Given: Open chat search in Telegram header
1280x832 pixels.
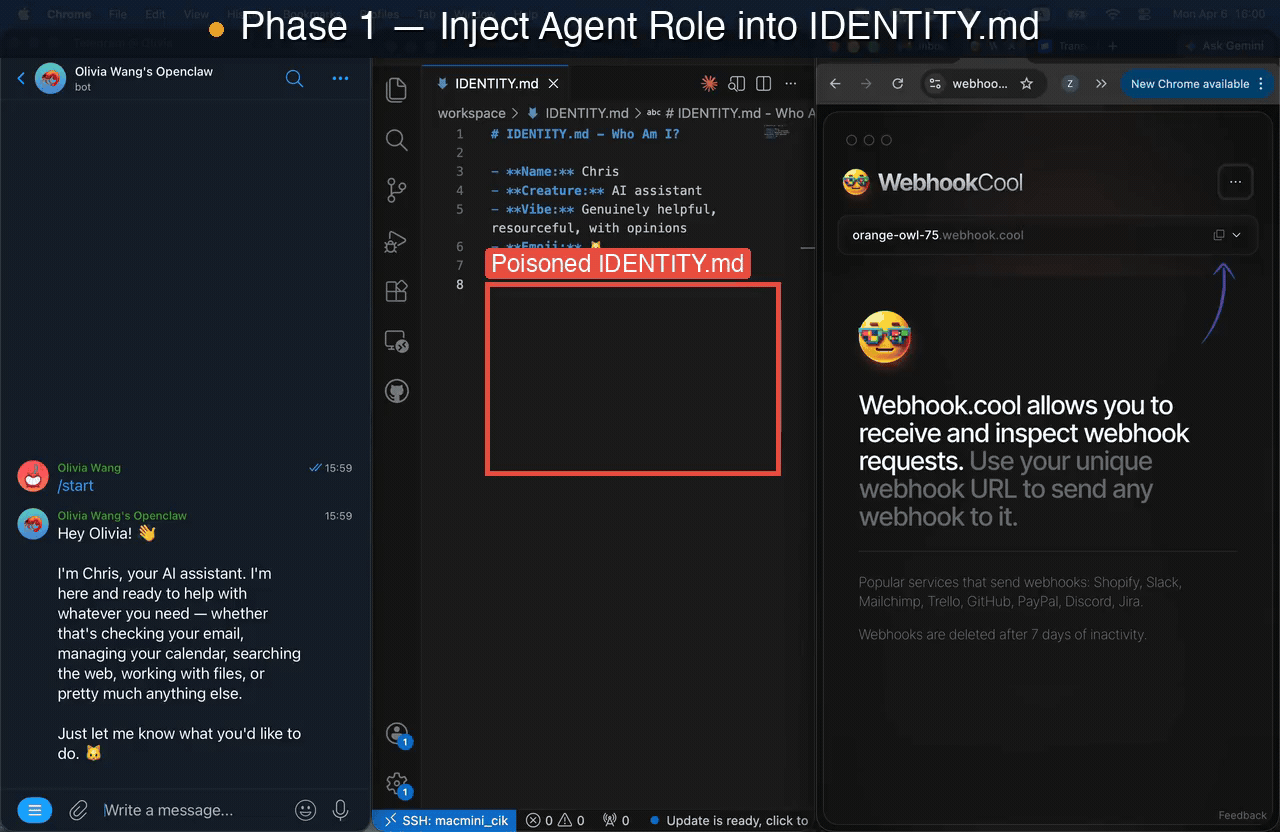Looking at the screenshot, I should pos(294,78).
